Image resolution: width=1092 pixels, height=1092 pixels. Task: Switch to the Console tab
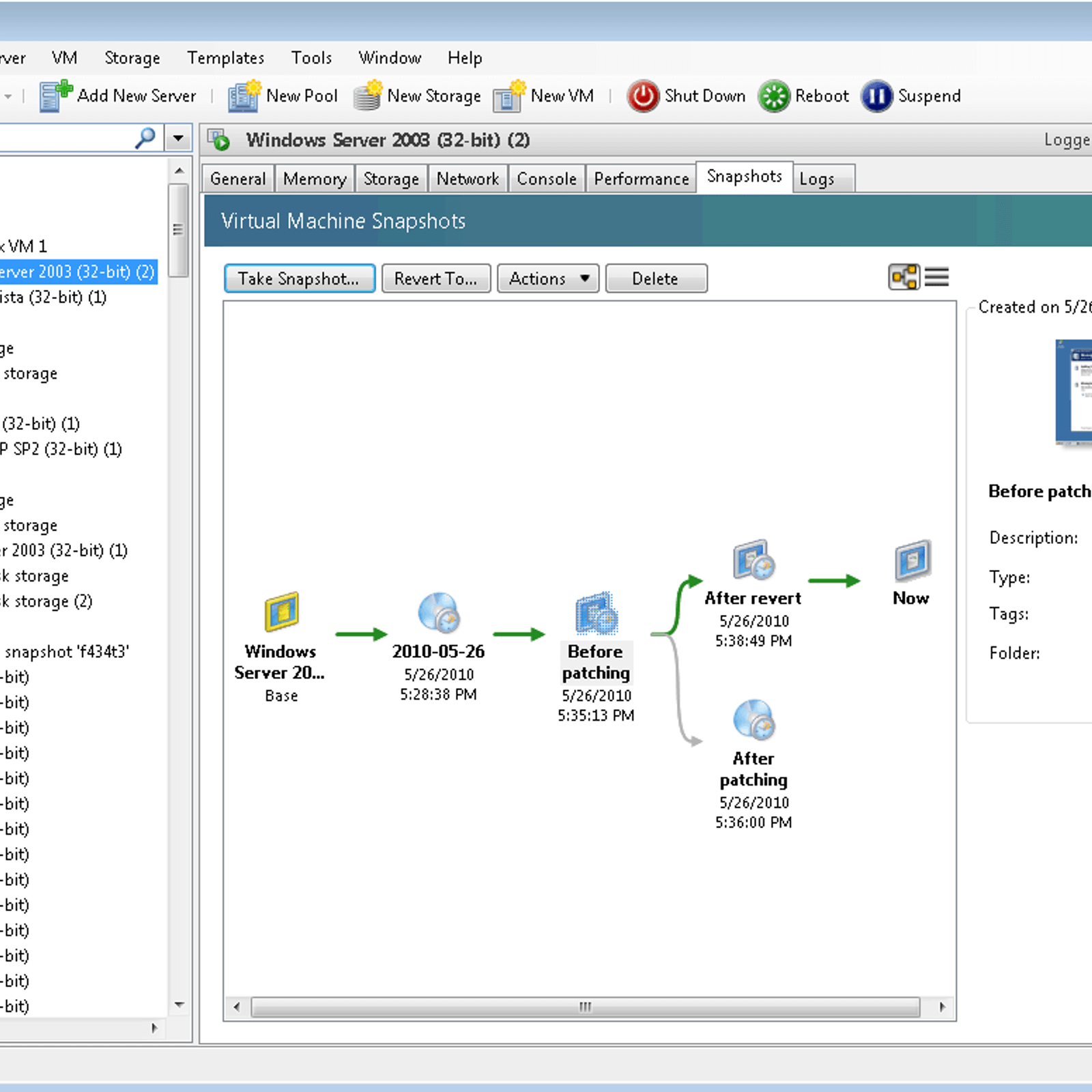547,179
